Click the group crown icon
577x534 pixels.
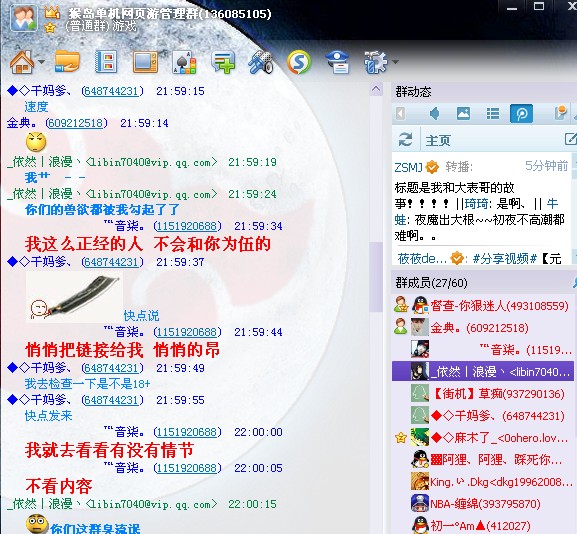coord(52,13)
